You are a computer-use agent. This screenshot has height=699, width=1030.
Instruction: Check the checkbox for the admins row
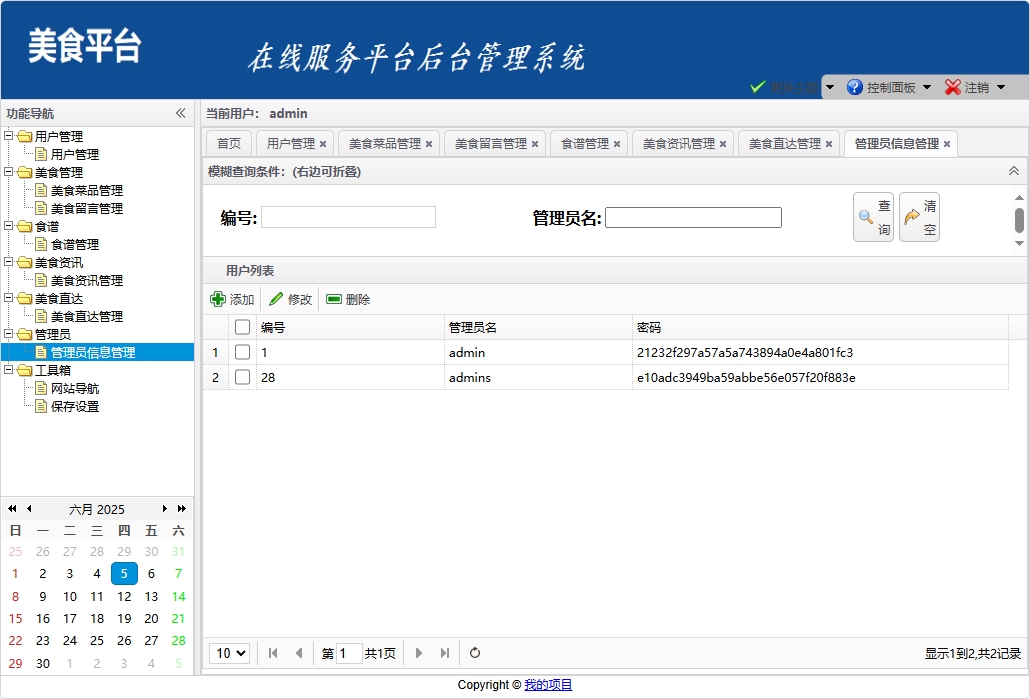point(240,377)
